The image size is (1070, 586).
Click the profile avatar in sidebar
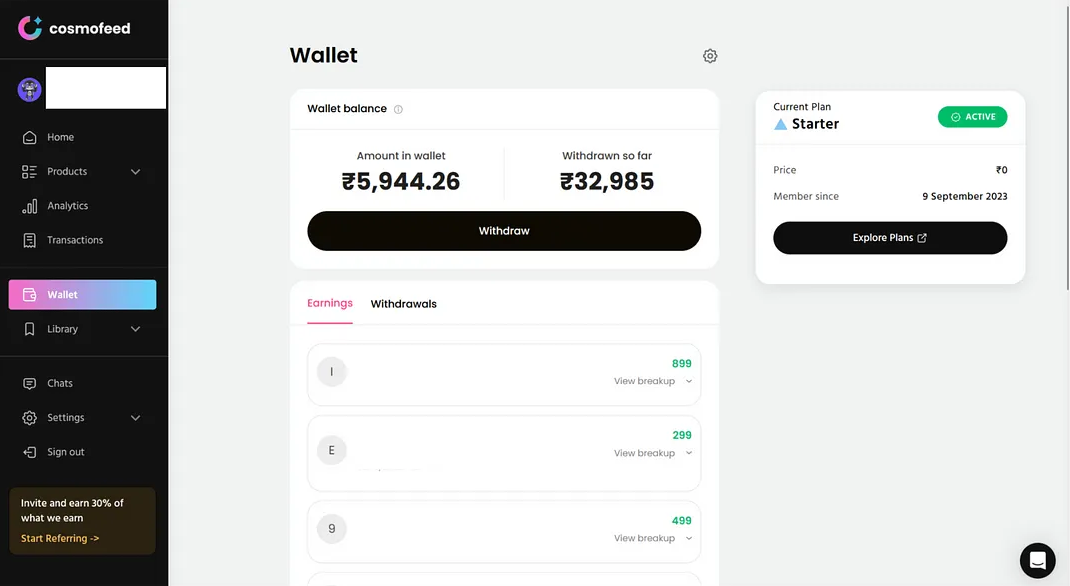click(x=29, y=89)
